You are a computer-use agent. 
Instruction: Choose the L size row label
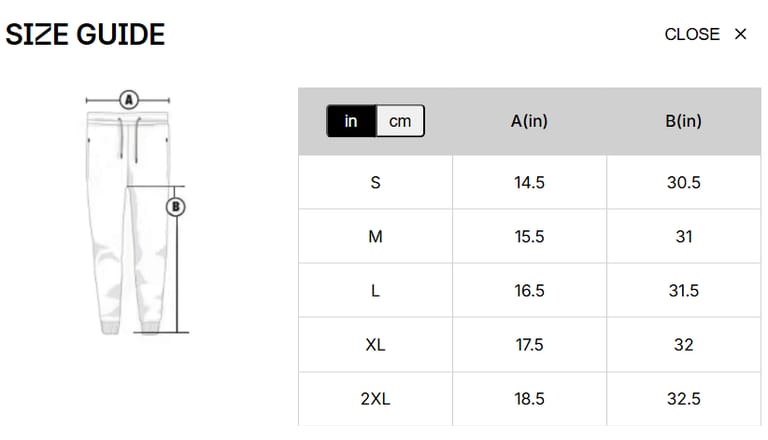coord(375,291)
